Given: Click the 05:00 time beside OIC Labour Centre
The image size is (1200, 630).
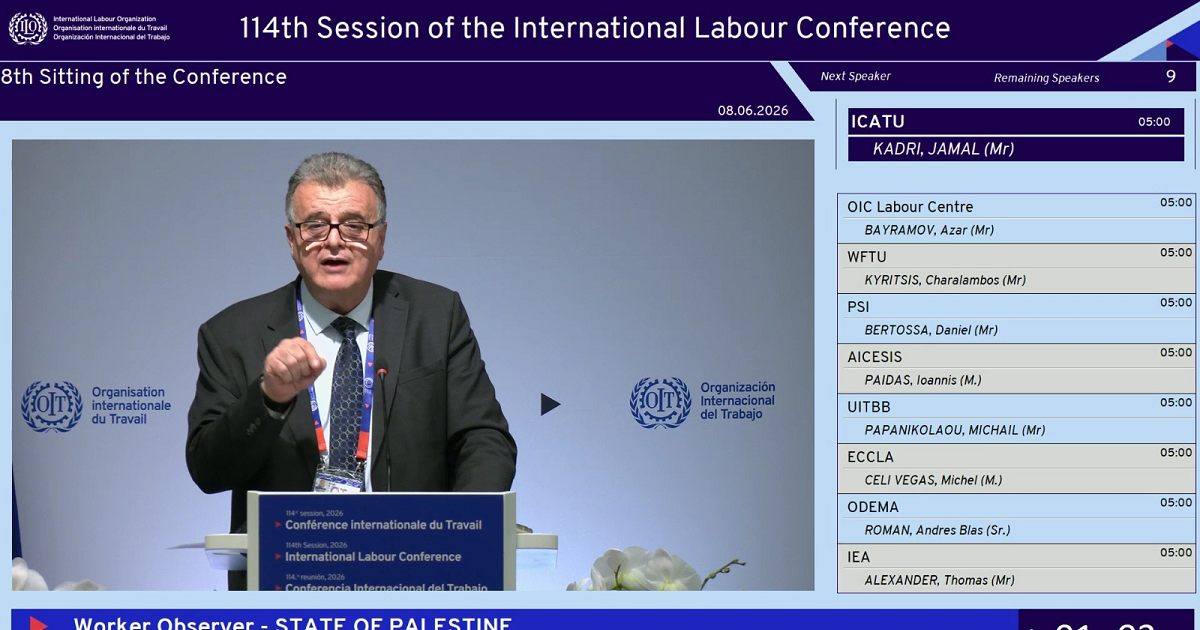Looking at the screenshot, I should coord(1176,203).
